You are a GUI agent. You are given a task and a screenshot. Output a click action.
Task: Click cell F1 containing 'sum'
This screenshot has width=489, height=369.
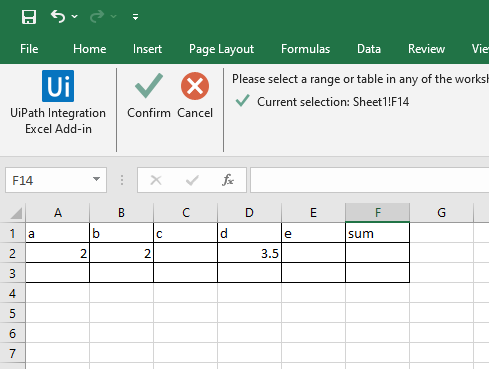coord(378,233)
